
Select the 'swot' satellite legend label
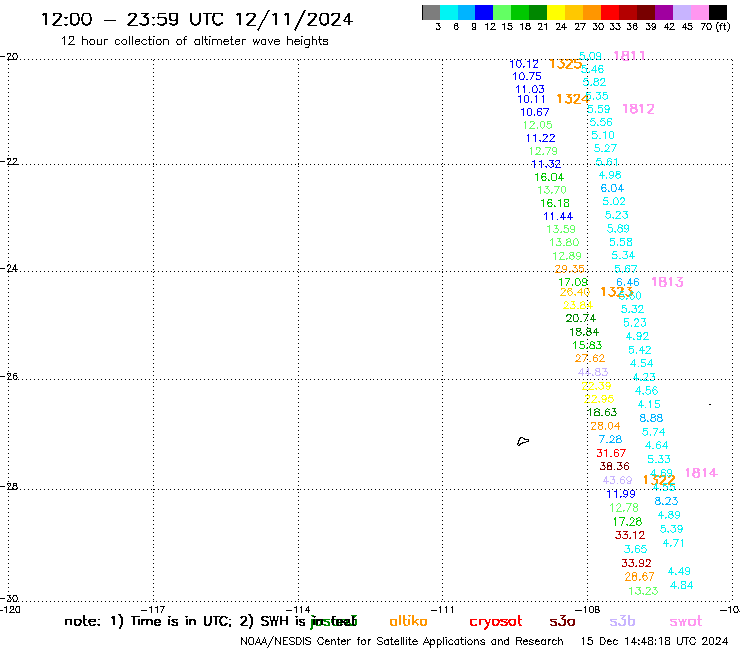click(x=686, y=622)
